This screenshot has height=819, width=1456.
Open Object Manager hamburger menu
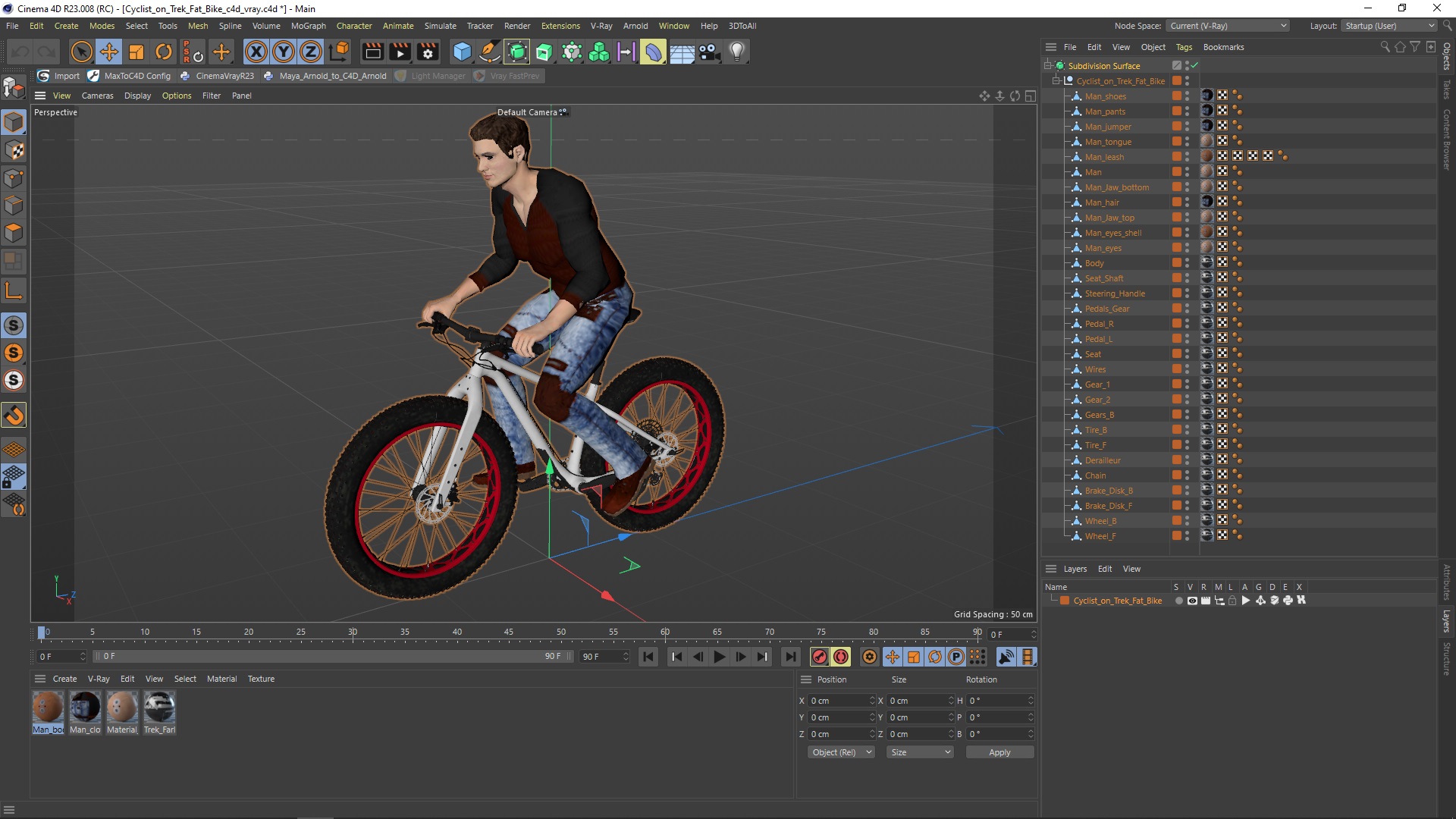click(1051, 47)
